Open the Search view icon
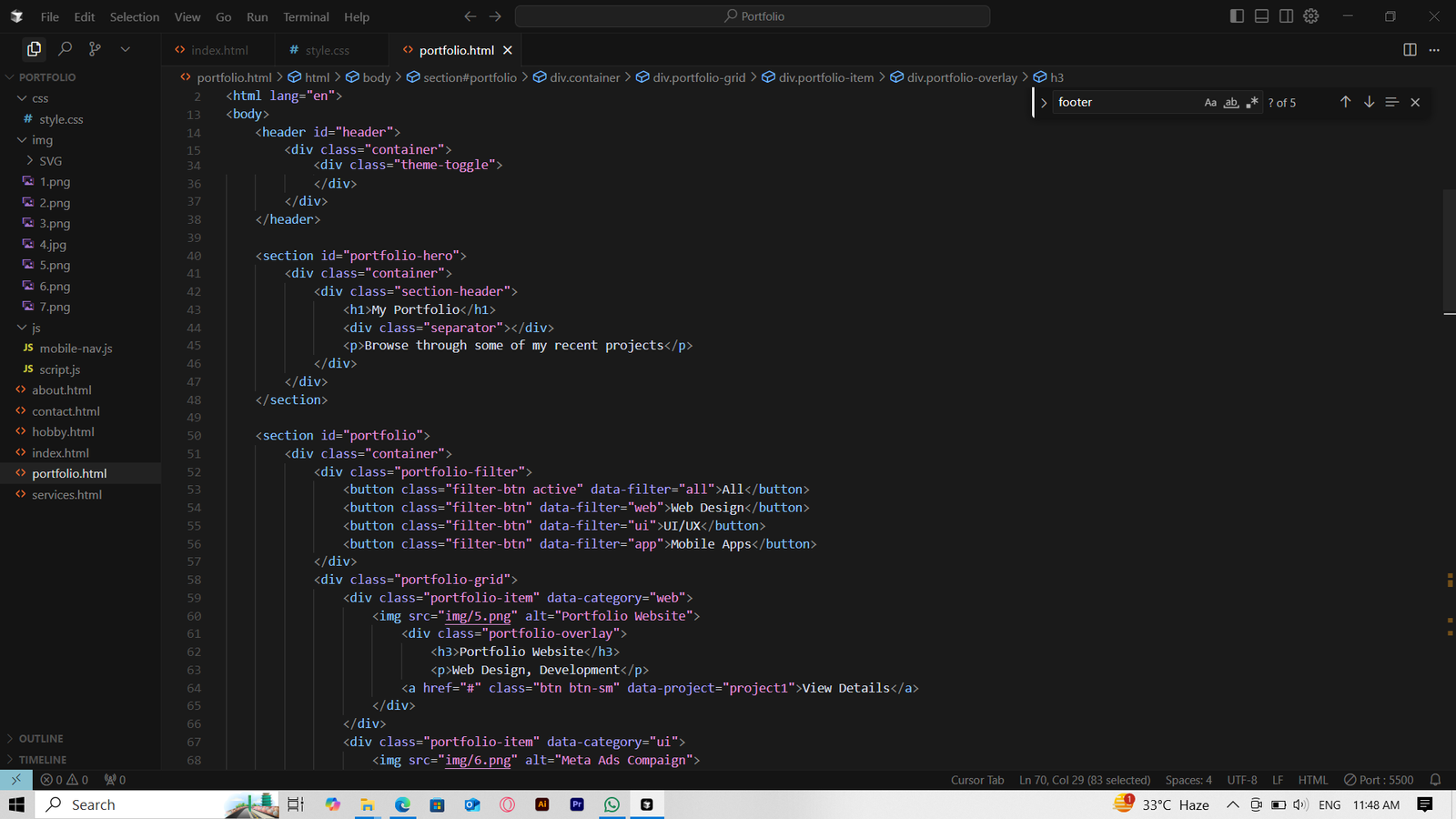1456x819 pixels. (65, 49)
